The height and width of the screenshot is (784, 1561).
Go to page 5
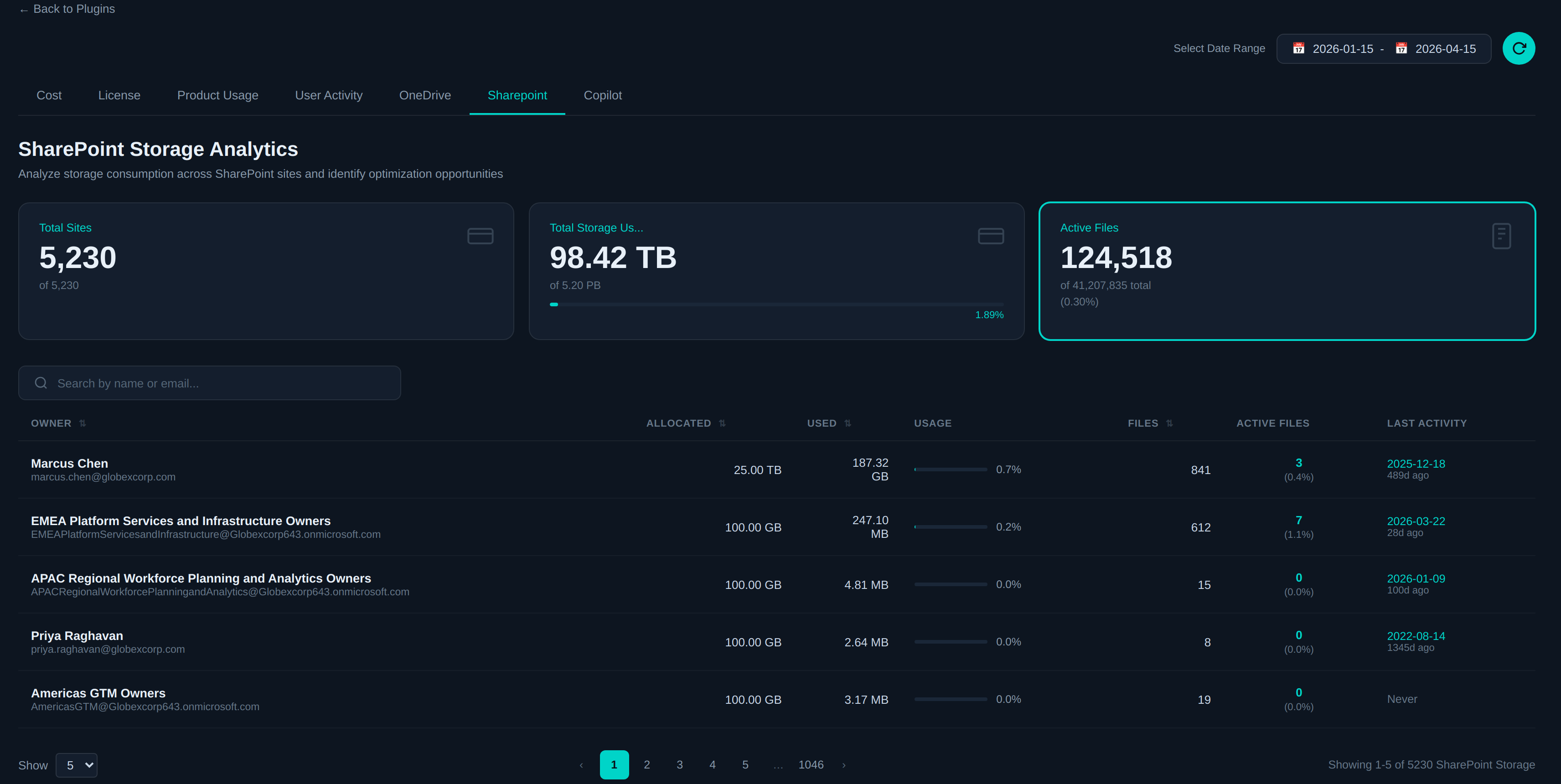pos(745,764)
